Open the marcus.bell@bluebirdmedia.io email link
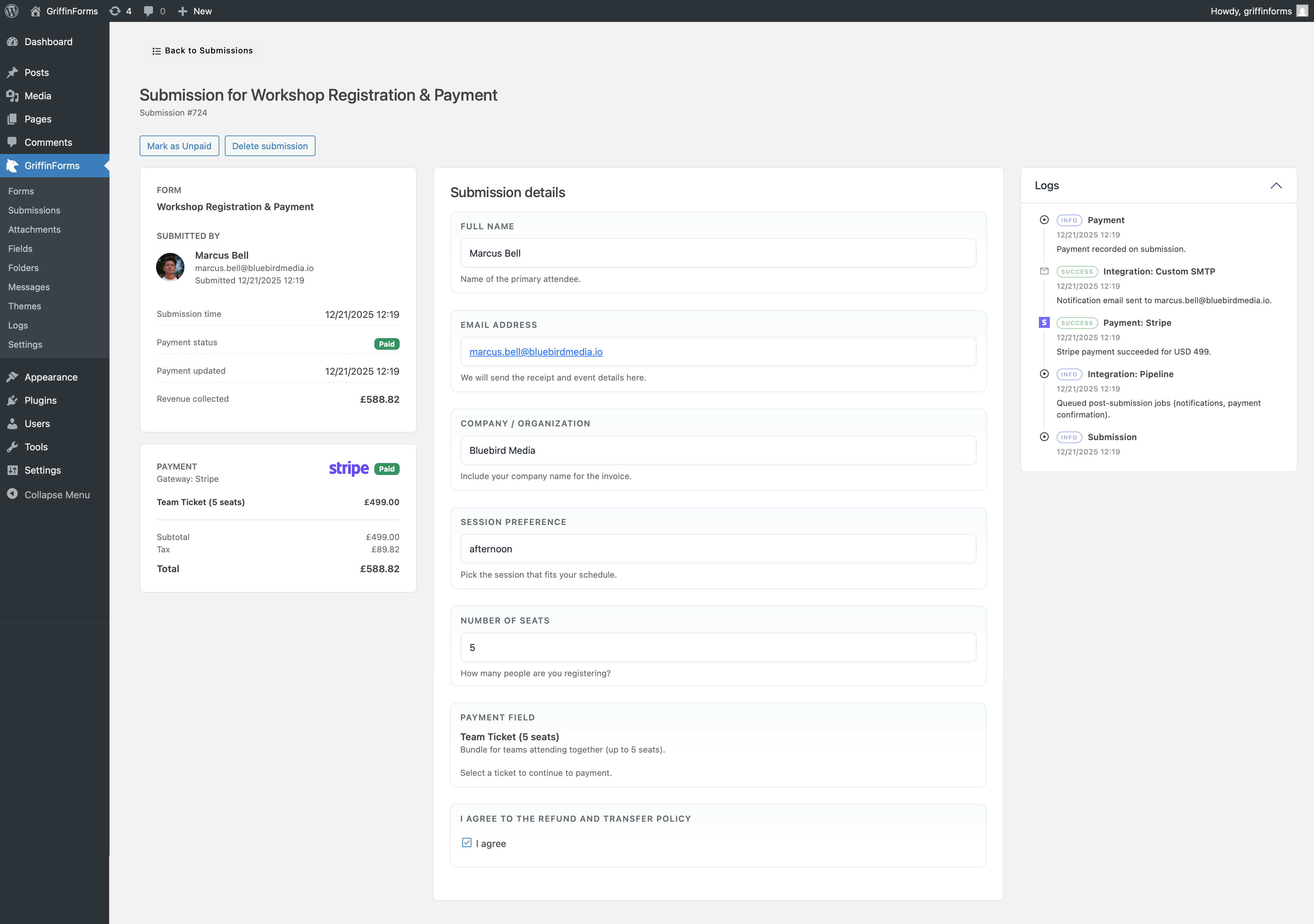Screen dimensions: 1314x924 (x=536, y=351)
